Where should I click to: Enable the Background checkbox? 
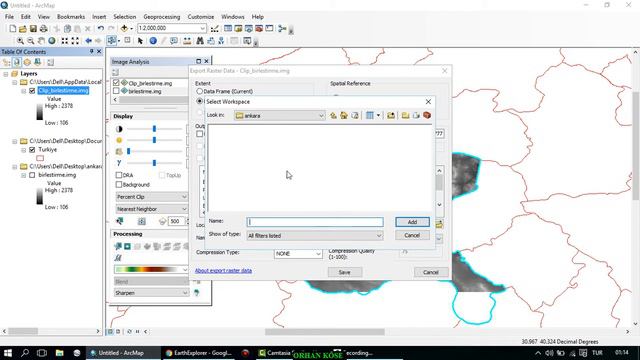119,184
